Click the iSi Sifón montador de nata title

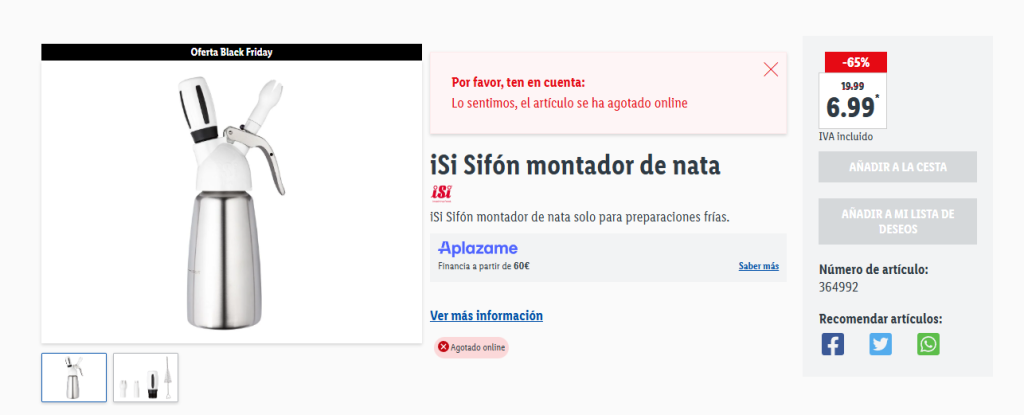click(574, 166)
